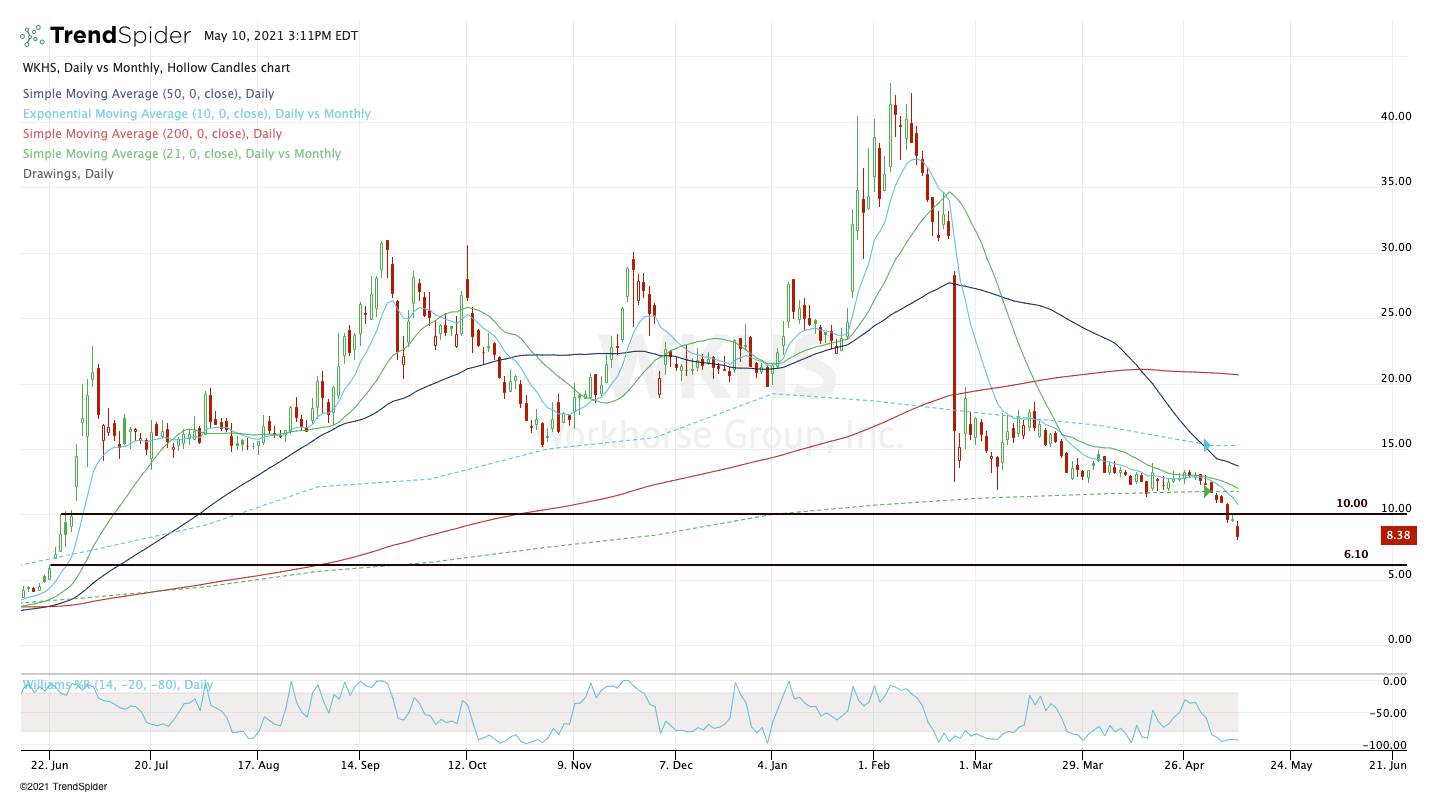Click the Workhorse Group watermark text

[725, 436]
